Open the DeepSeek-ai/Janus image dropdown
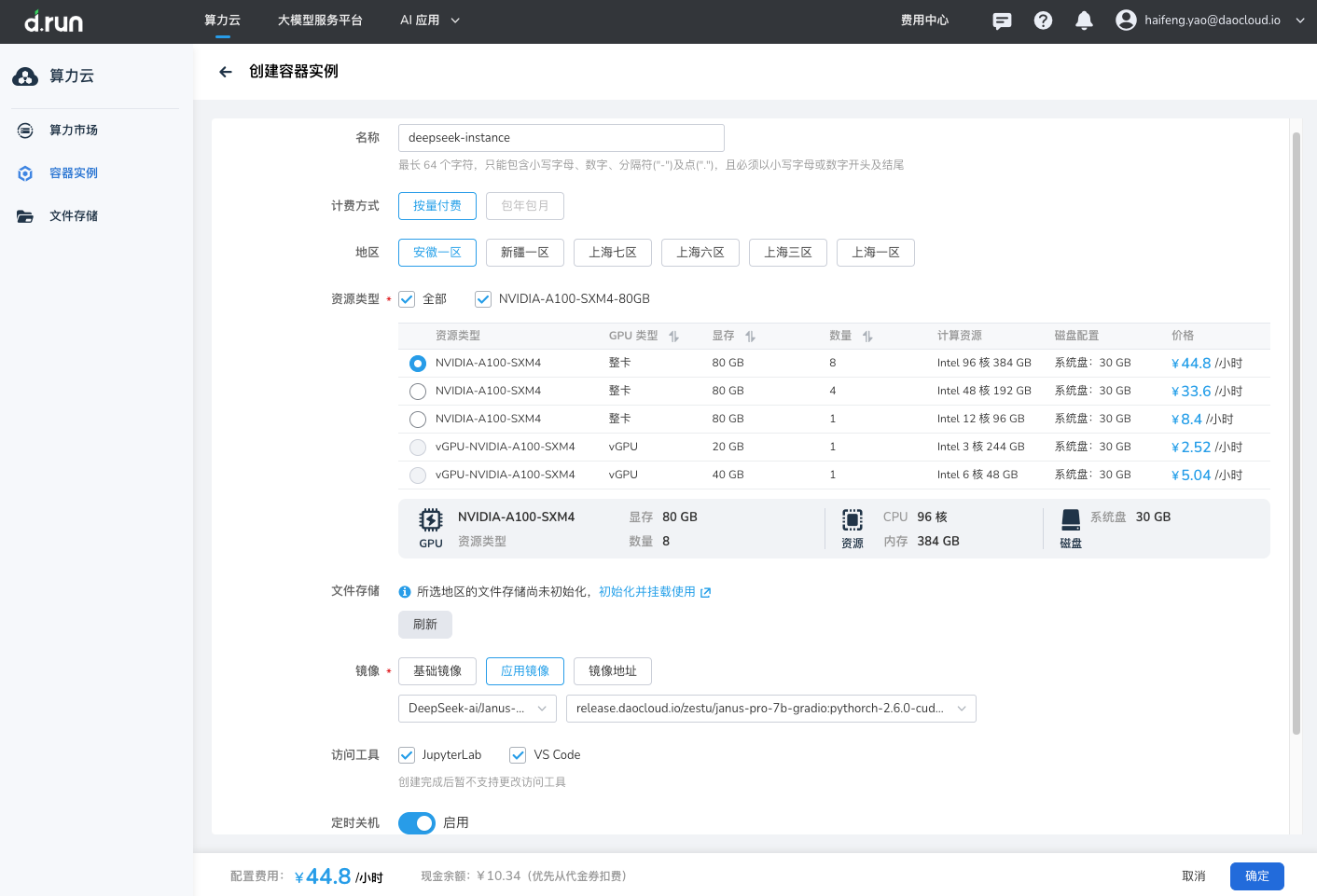 (477, 709)
